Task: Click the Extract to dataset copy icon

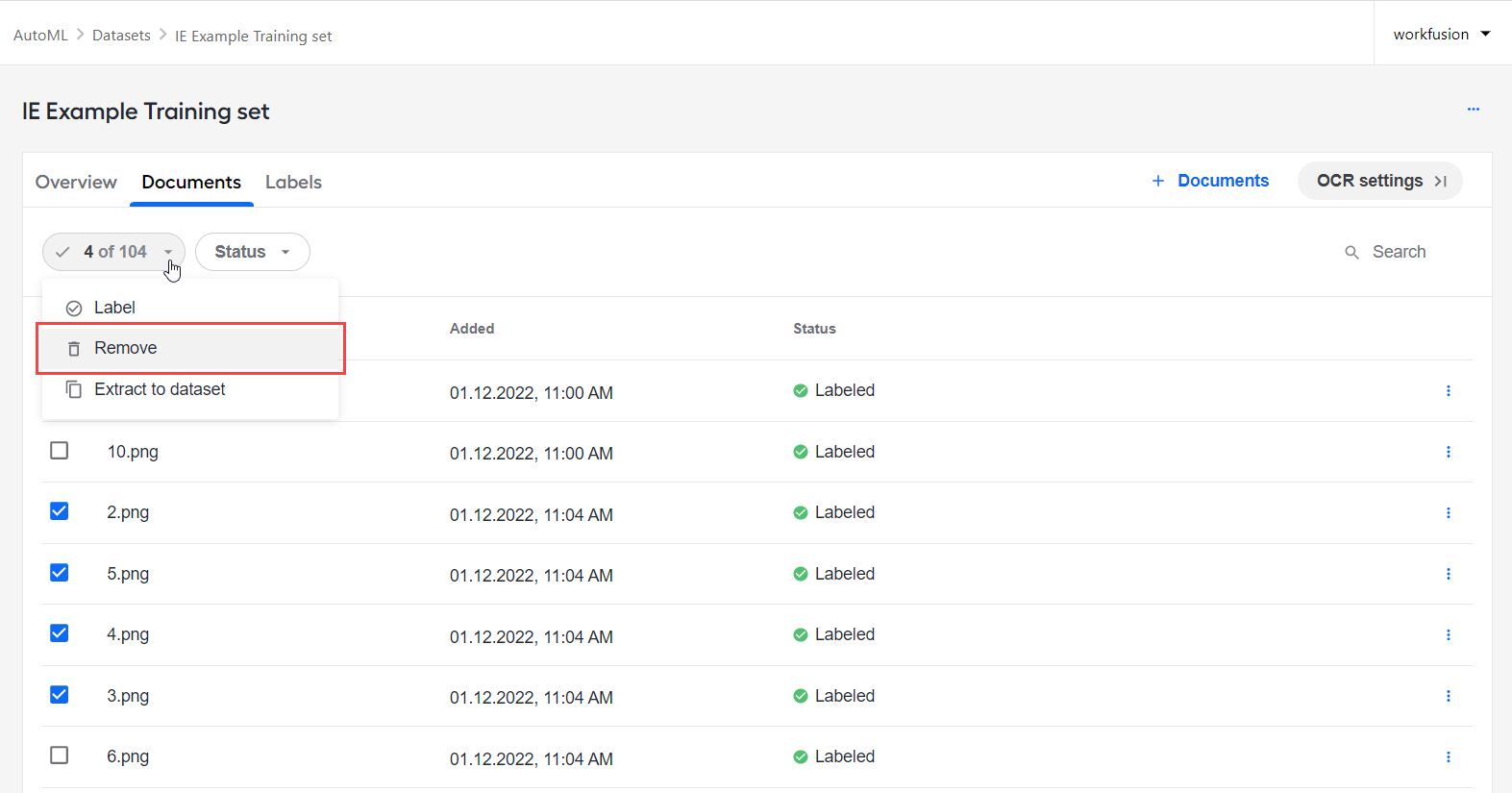Action: [x=74, y=389]
